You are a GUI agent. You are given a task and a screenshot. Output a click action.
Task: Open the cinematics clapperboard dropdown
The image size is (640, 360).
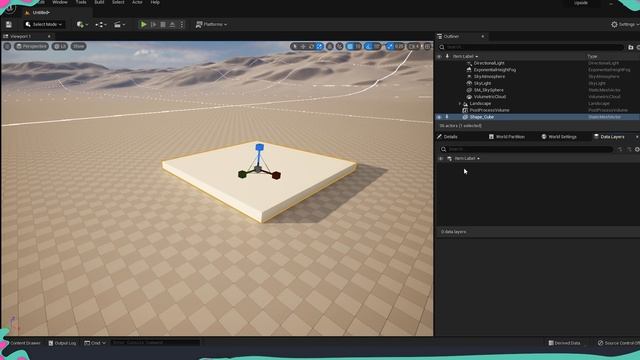click(x=119, y=24)
